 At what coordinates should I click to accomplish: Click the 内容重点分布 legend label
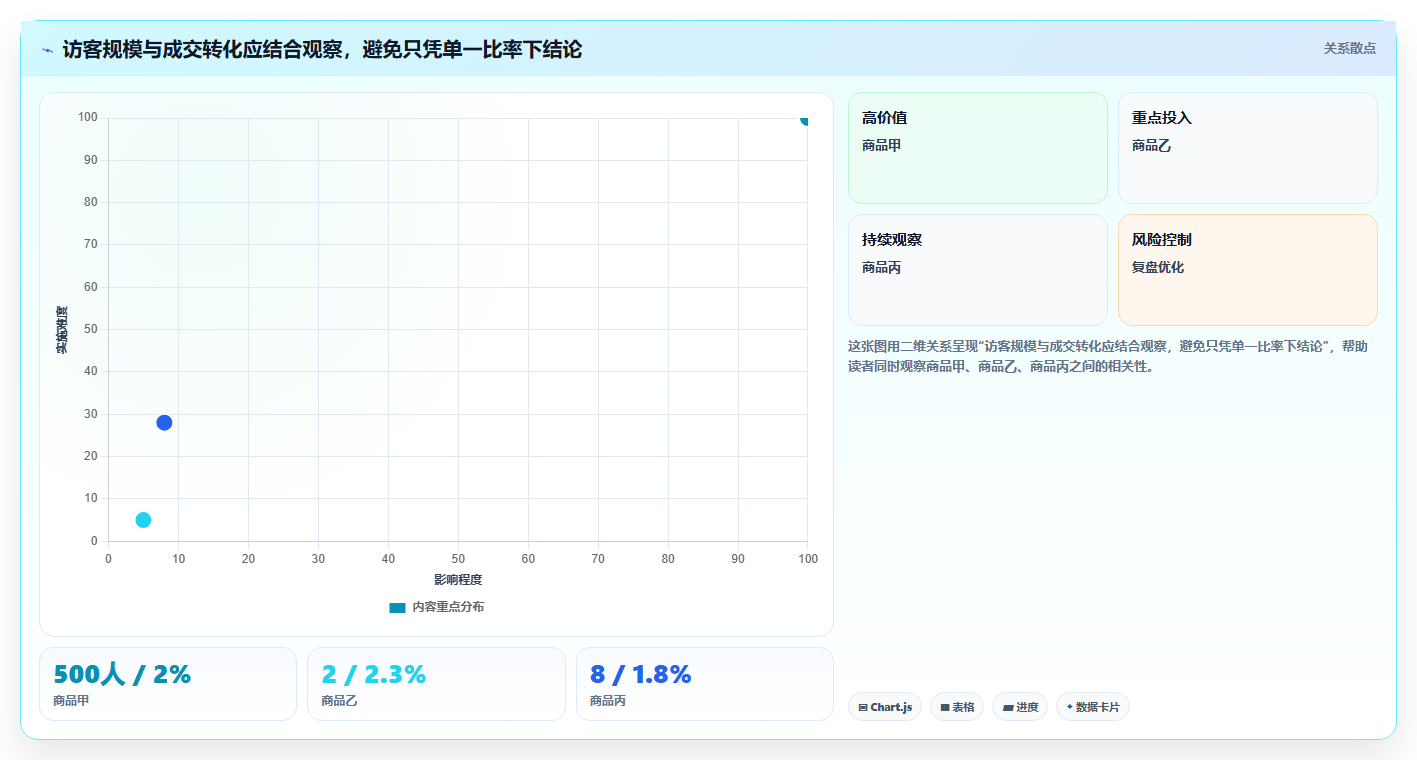[x=448, y=607]
